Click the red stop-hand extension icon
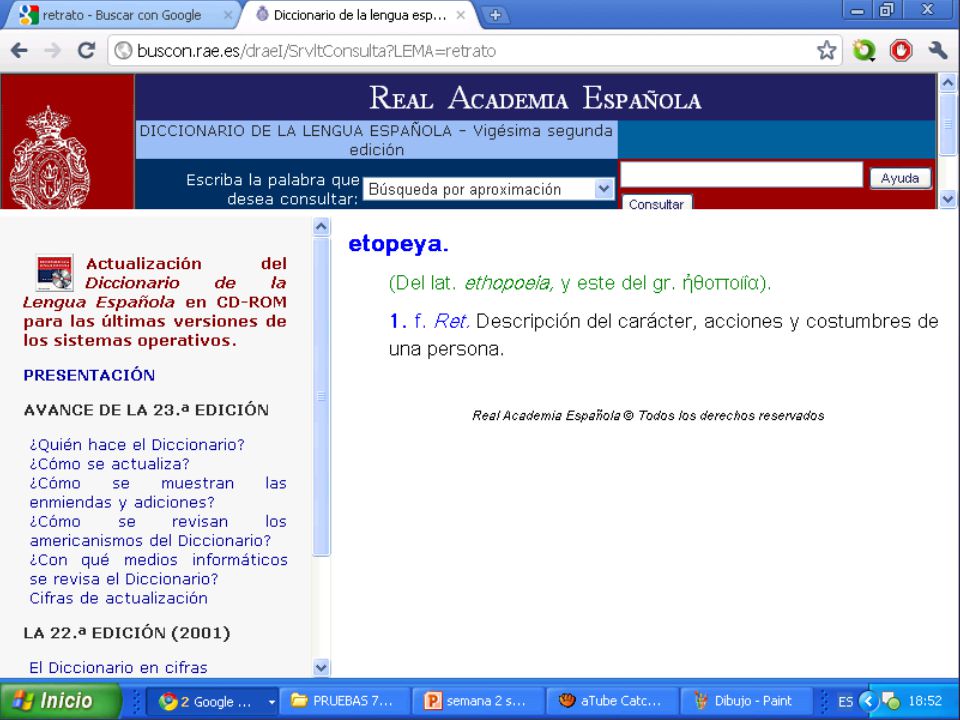Screen dimensions: 960x720 901,50
